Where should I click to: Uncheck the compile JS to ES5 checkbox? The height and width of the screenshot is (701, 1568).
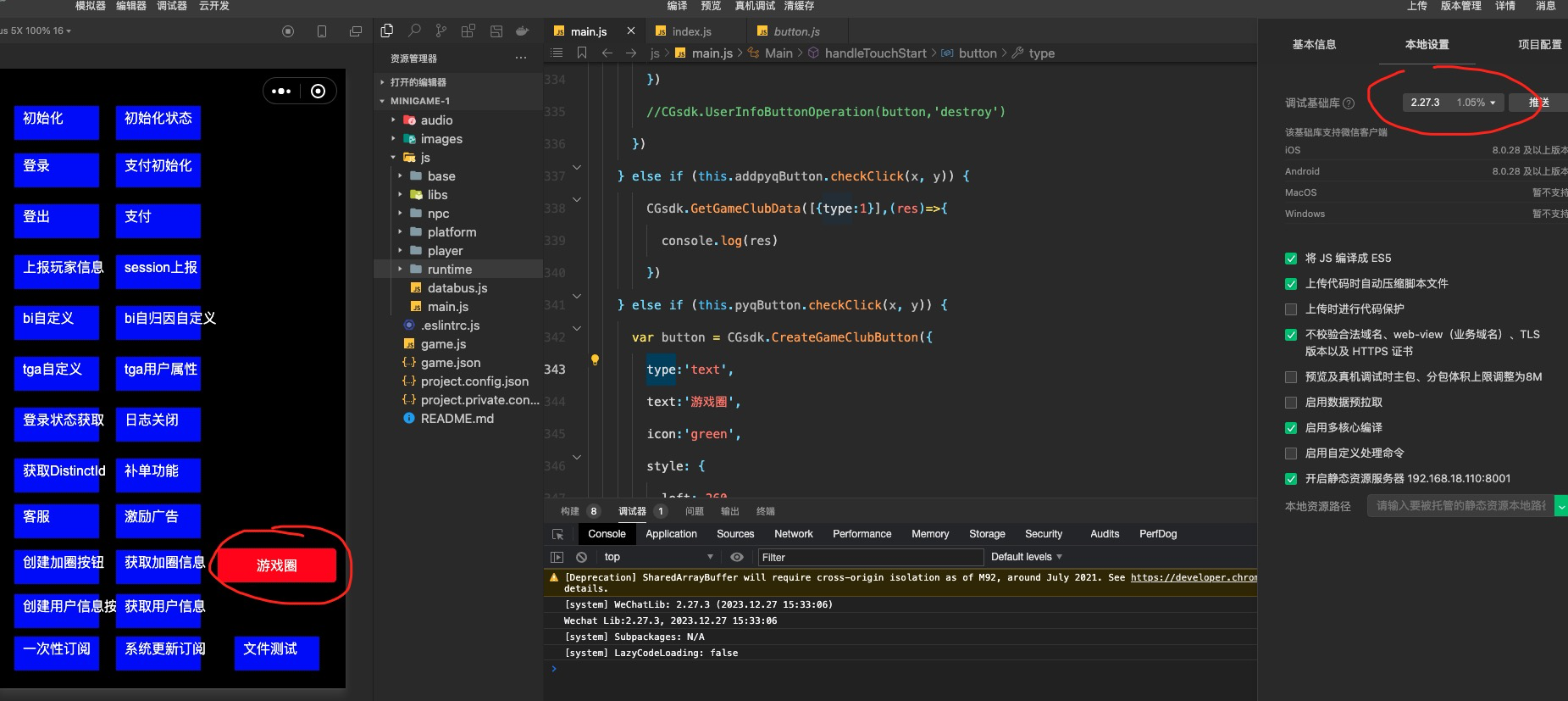tap(1291, 259)
